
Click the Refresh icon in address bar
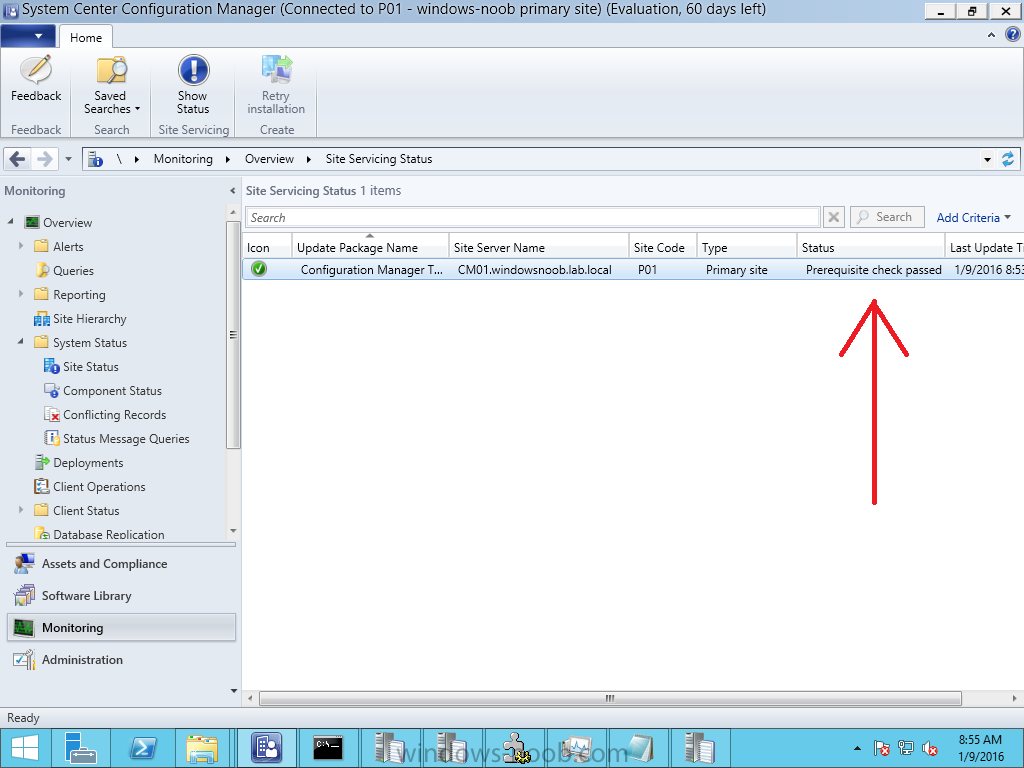click(x=1008, y=159)
